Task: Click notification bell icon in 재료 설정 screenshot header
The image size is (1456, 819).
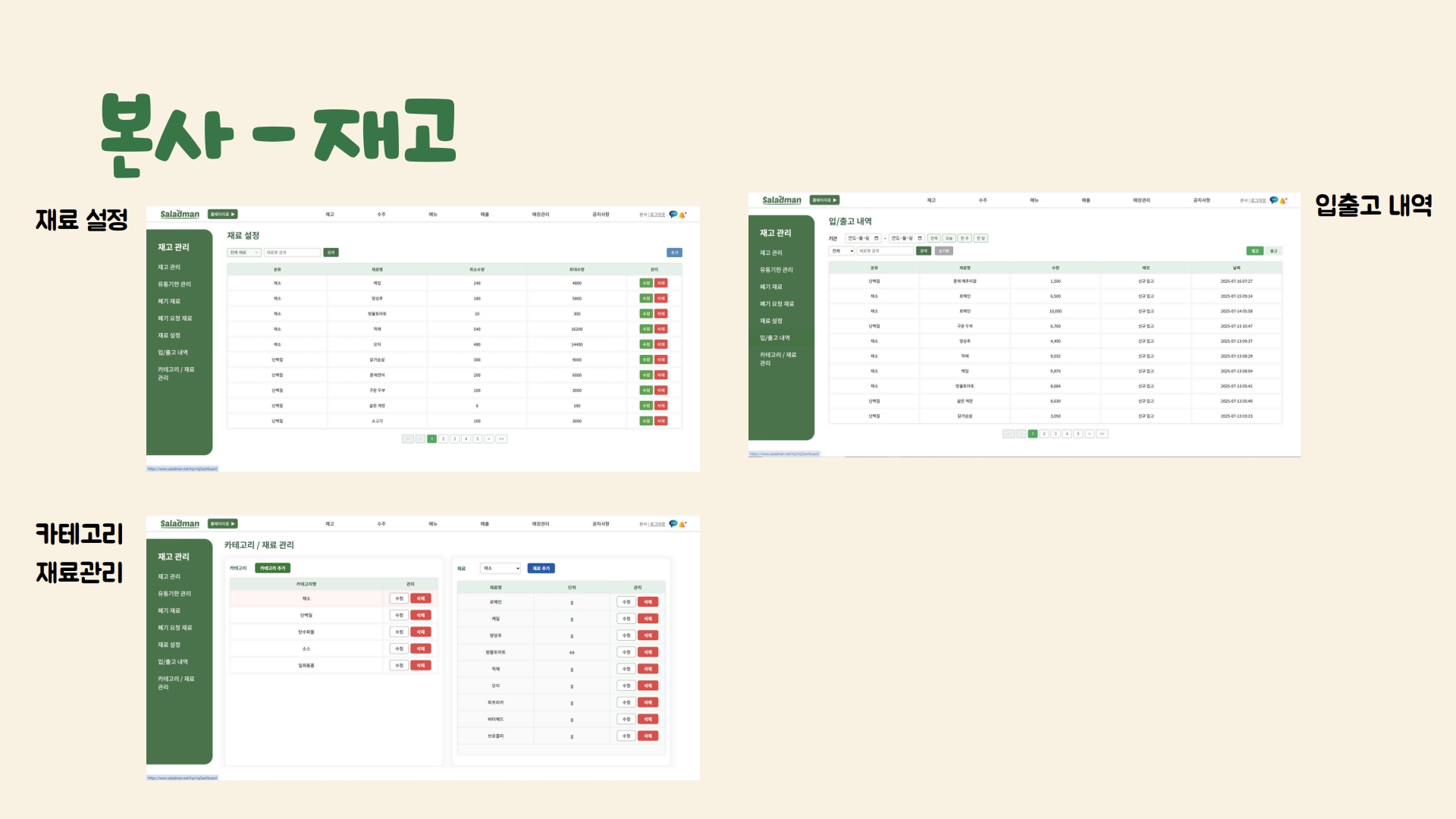Action: click(x=682, y=215)
